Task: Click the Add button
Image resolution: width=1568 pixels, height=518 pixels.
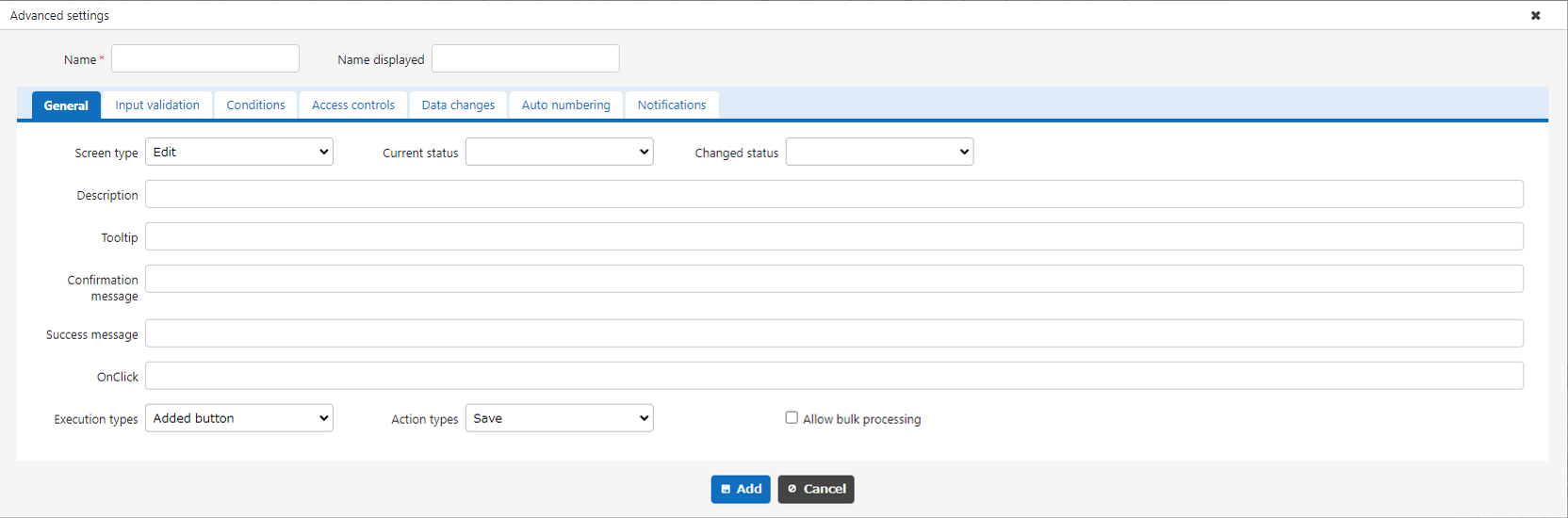Action: click(741, 489)
